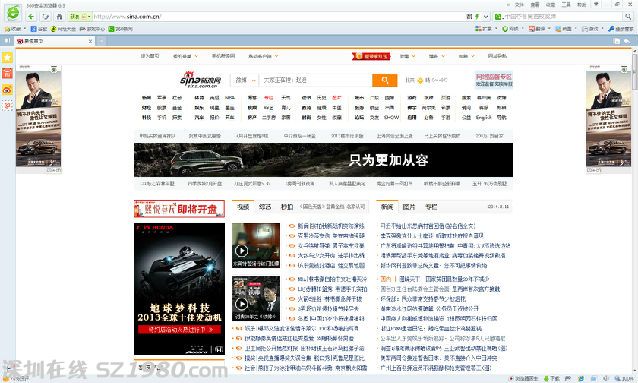Click the 只为更加从容 car banner ad

(x=323, y=160)
